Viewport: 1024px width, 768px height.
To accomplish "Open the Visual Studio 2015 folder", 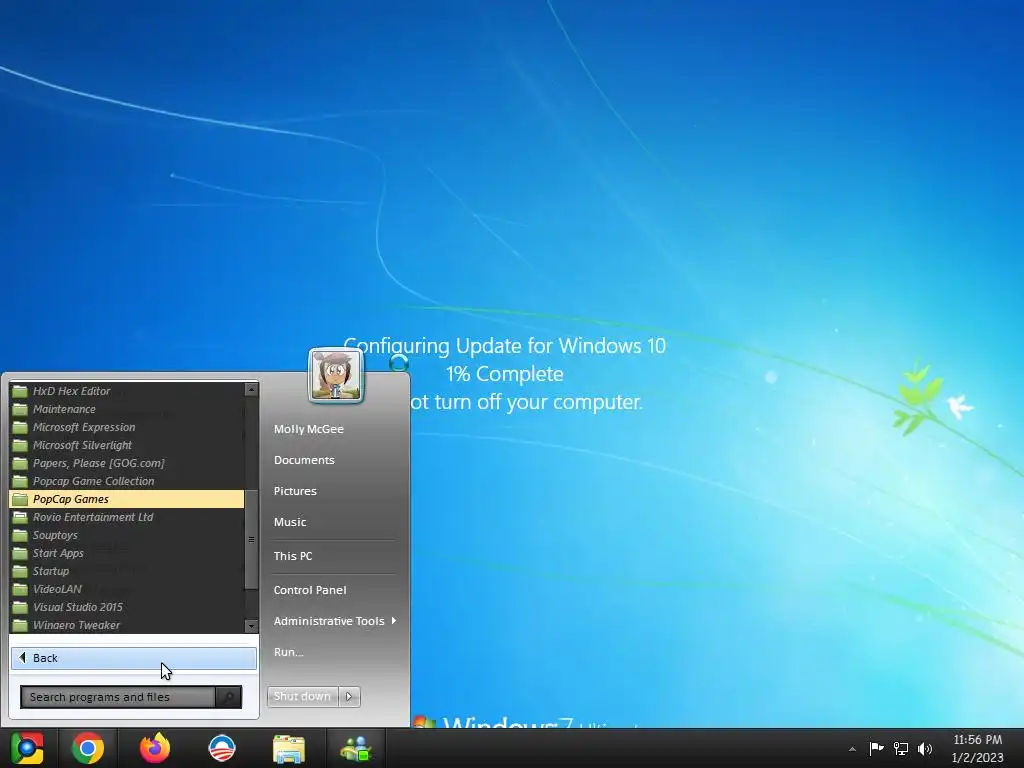I will pos(127,607).
